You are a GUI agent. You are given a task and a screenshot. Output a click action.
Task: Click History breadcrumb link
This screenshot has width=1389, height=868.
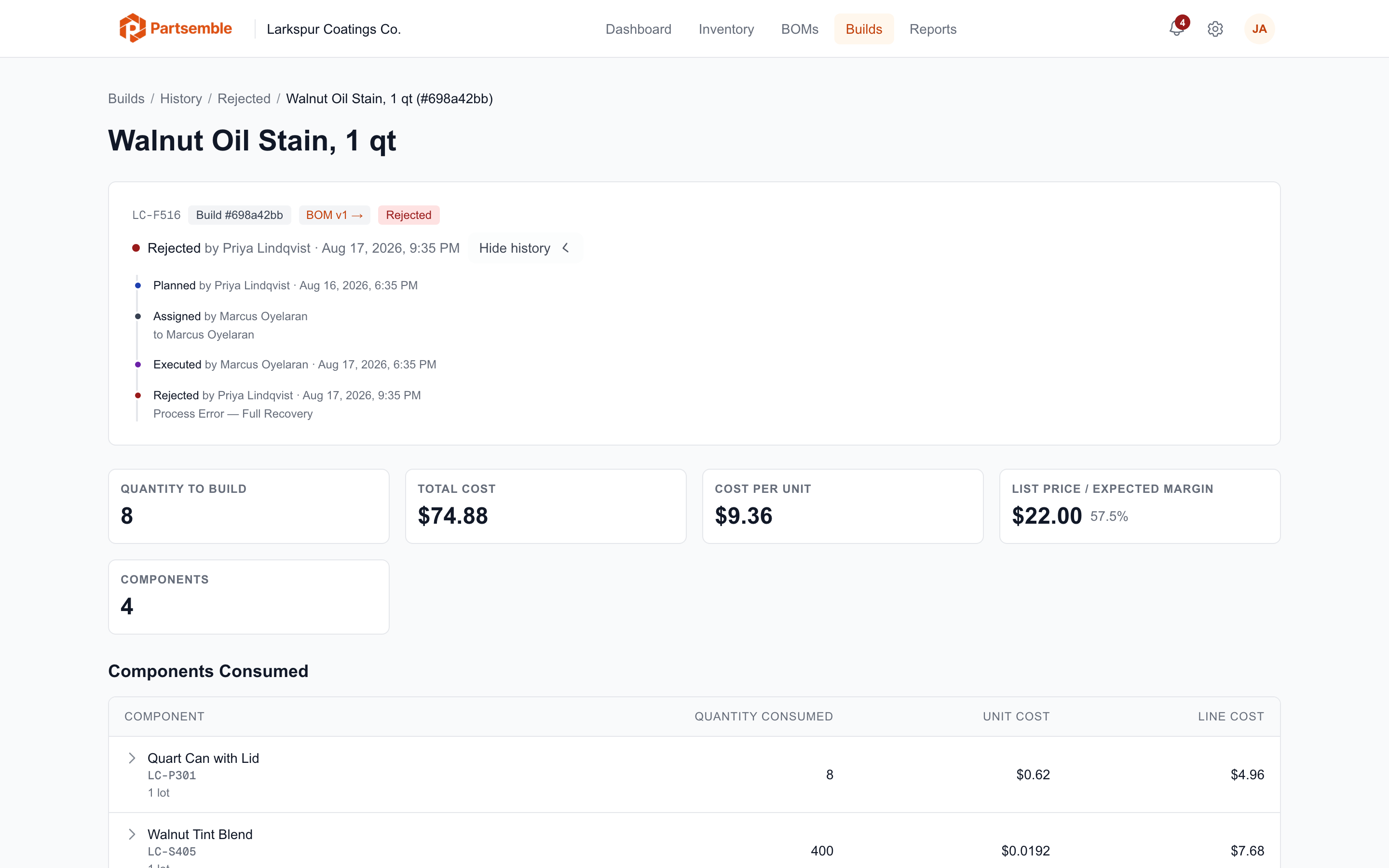click(181, 98)
